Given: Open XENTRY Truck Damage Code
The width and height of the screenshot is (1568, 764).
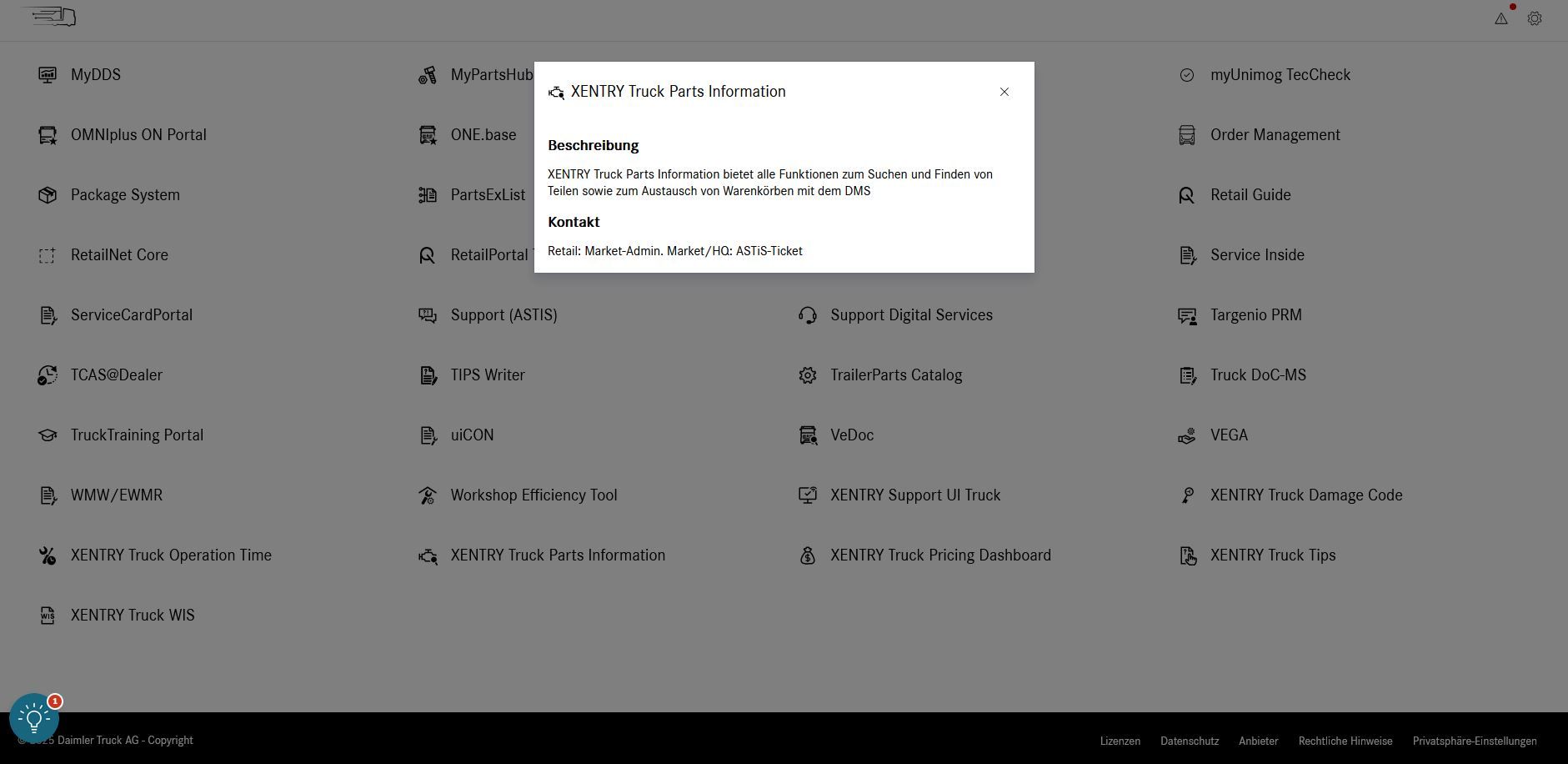Looking at the screenshot, I should pyautogui.click(x=1305, y=495).
